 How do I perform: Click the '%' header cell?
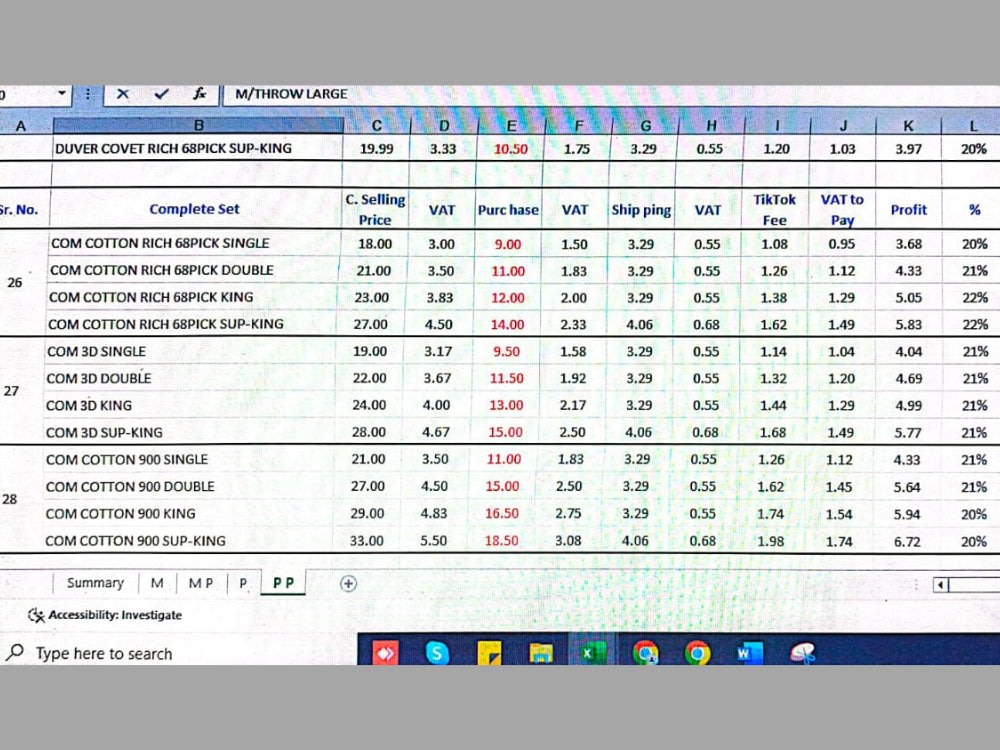tap(974, 209)
